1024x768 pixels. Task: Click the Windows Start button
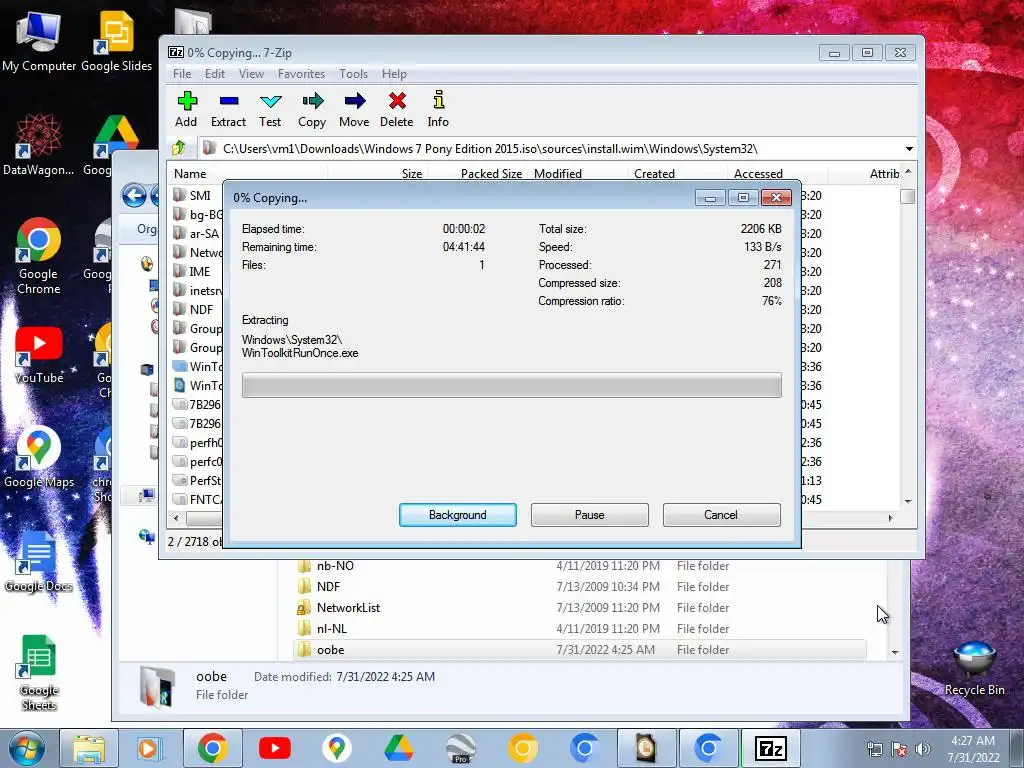[x=27, y=748]
